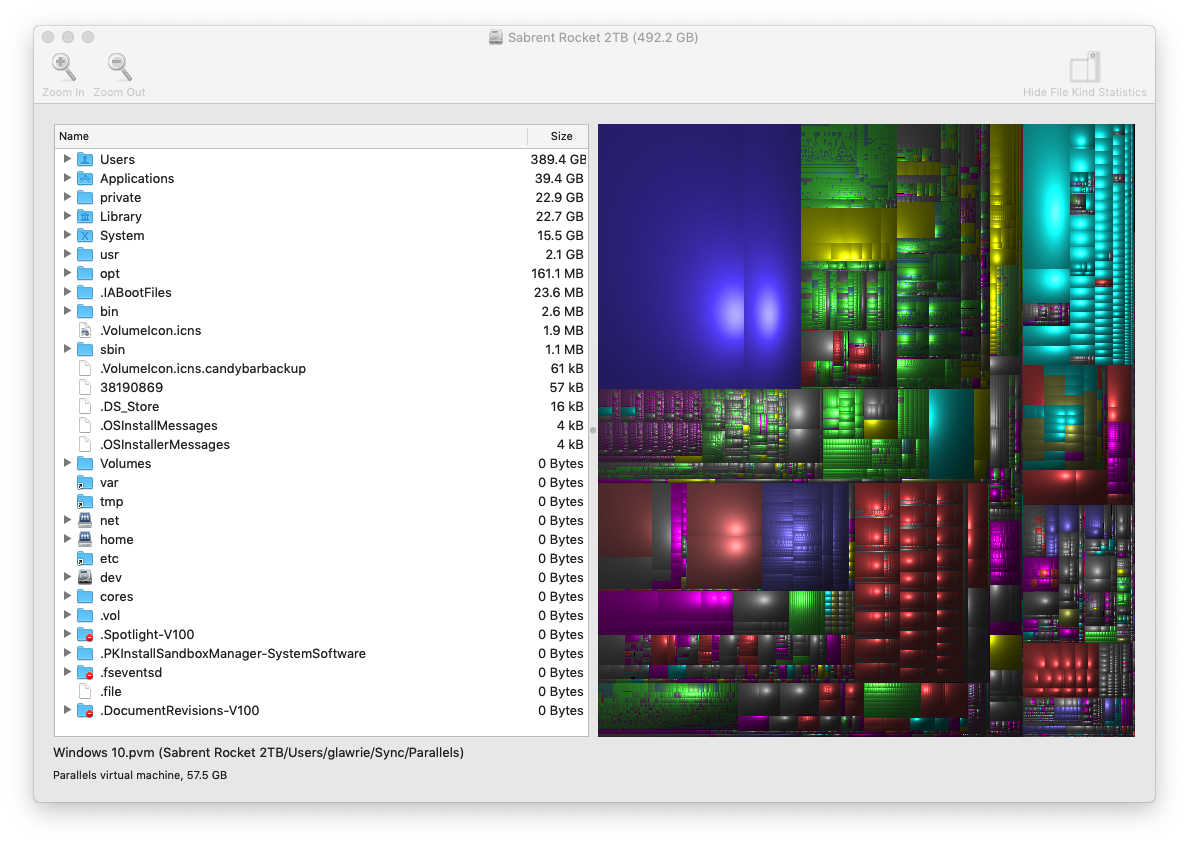Expand the Volumes disclosure triangle
1189x844 pixels.
(x=67, y=463)
